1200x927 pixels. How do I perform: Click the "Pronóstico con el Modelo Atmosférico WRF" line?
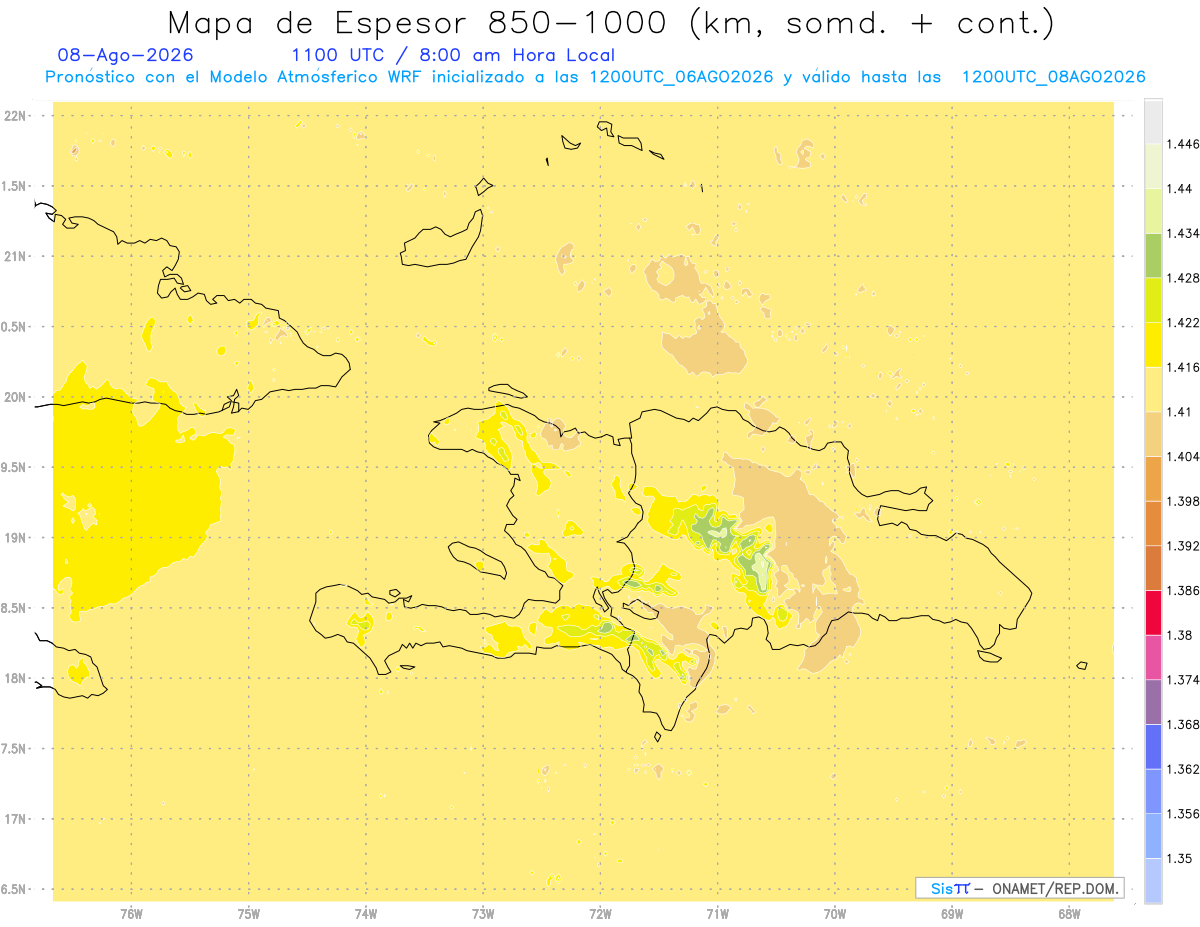(595, 77)
